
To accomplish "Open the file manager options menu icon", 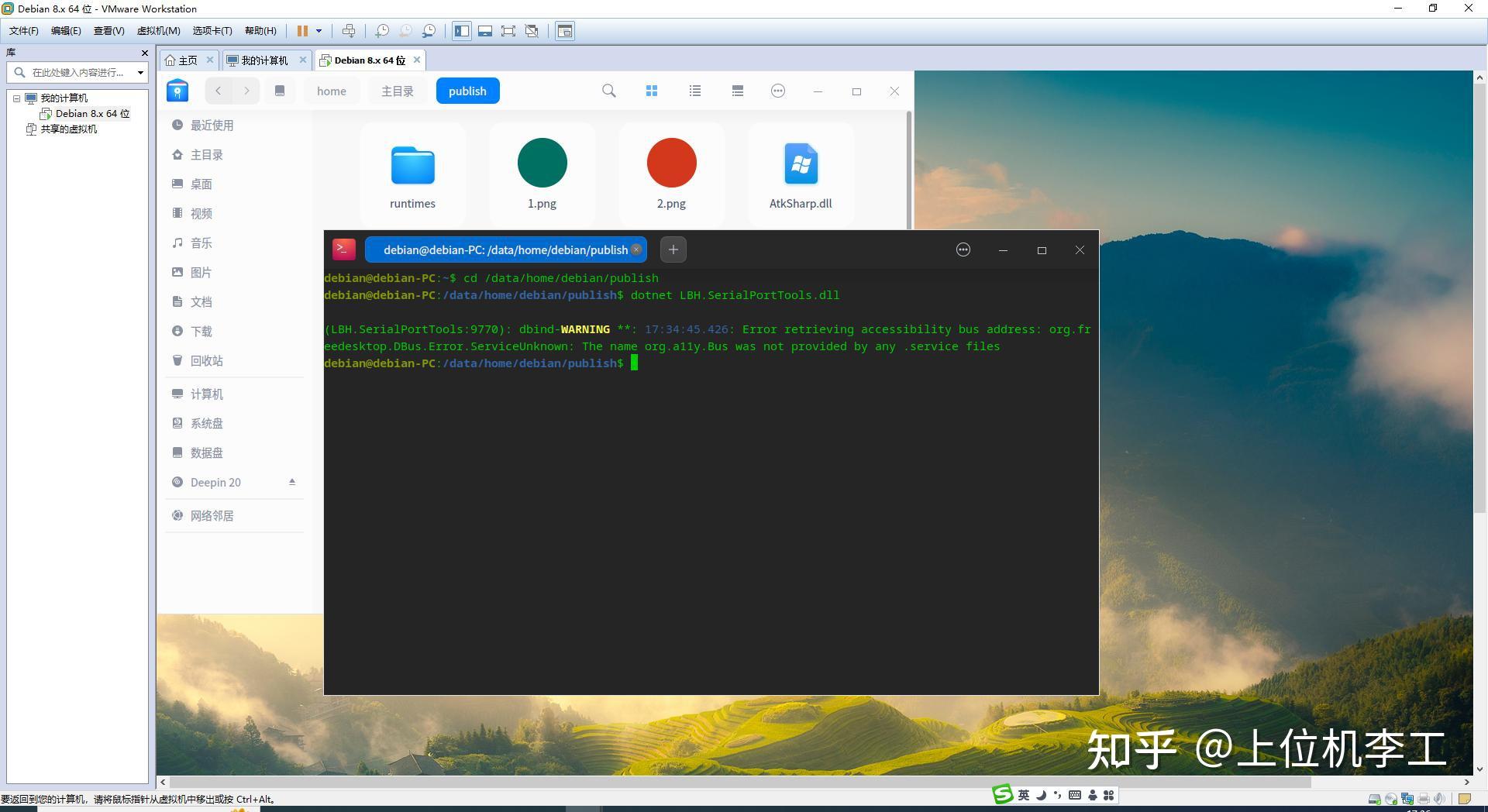I will point(777,91).
